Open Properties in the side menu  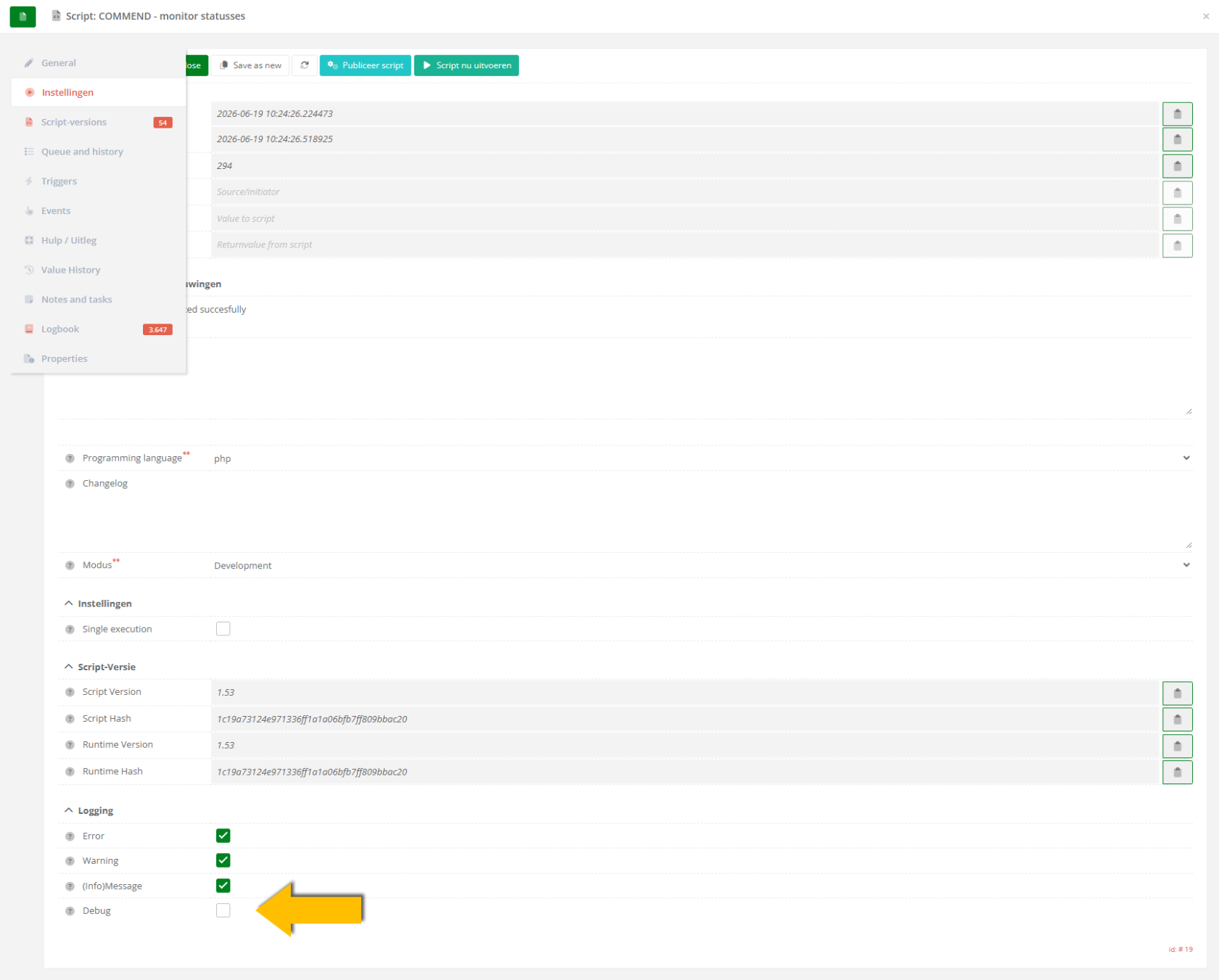pyautogui.click(x=99, y=358)
